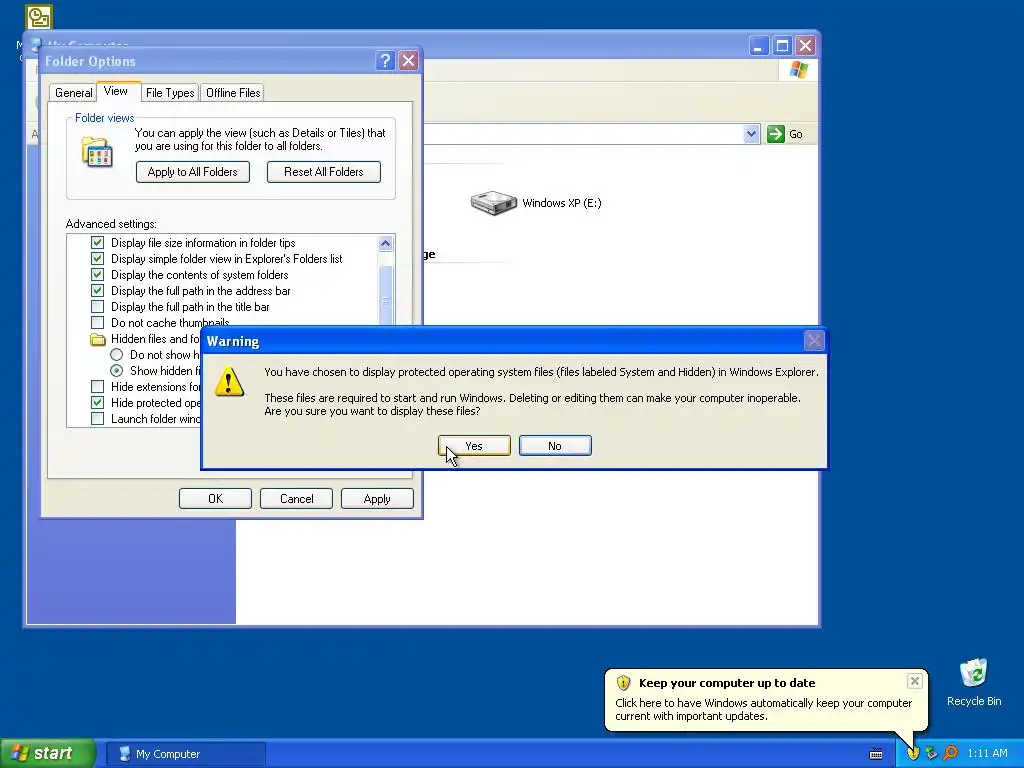1024x768 pixels.
Task: Click the Windows flag logo in My Computer
Action: coord(798,70)
